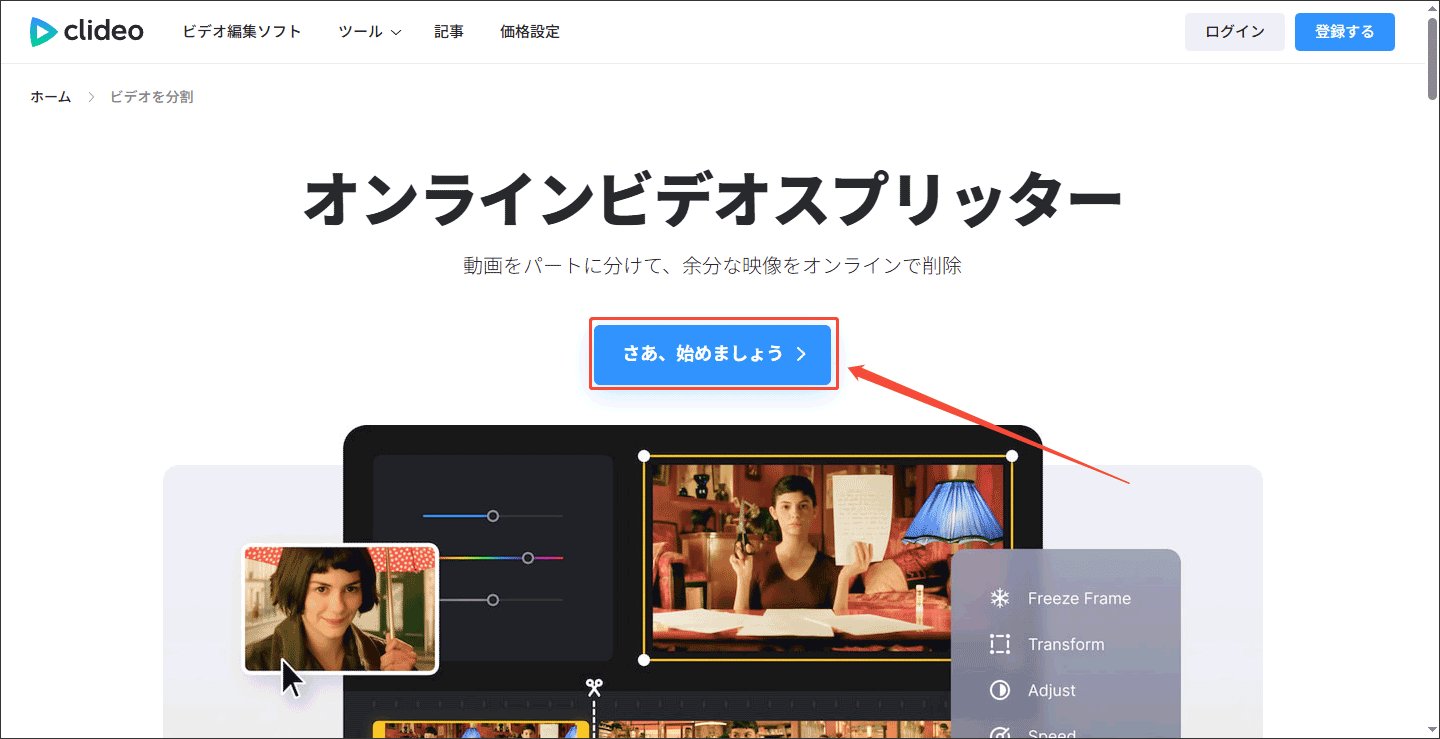Click the ビデオを分割 breadcrumb
This screenshot has width=1440, height=739.
pyautogui.click(x=152, y=97)
